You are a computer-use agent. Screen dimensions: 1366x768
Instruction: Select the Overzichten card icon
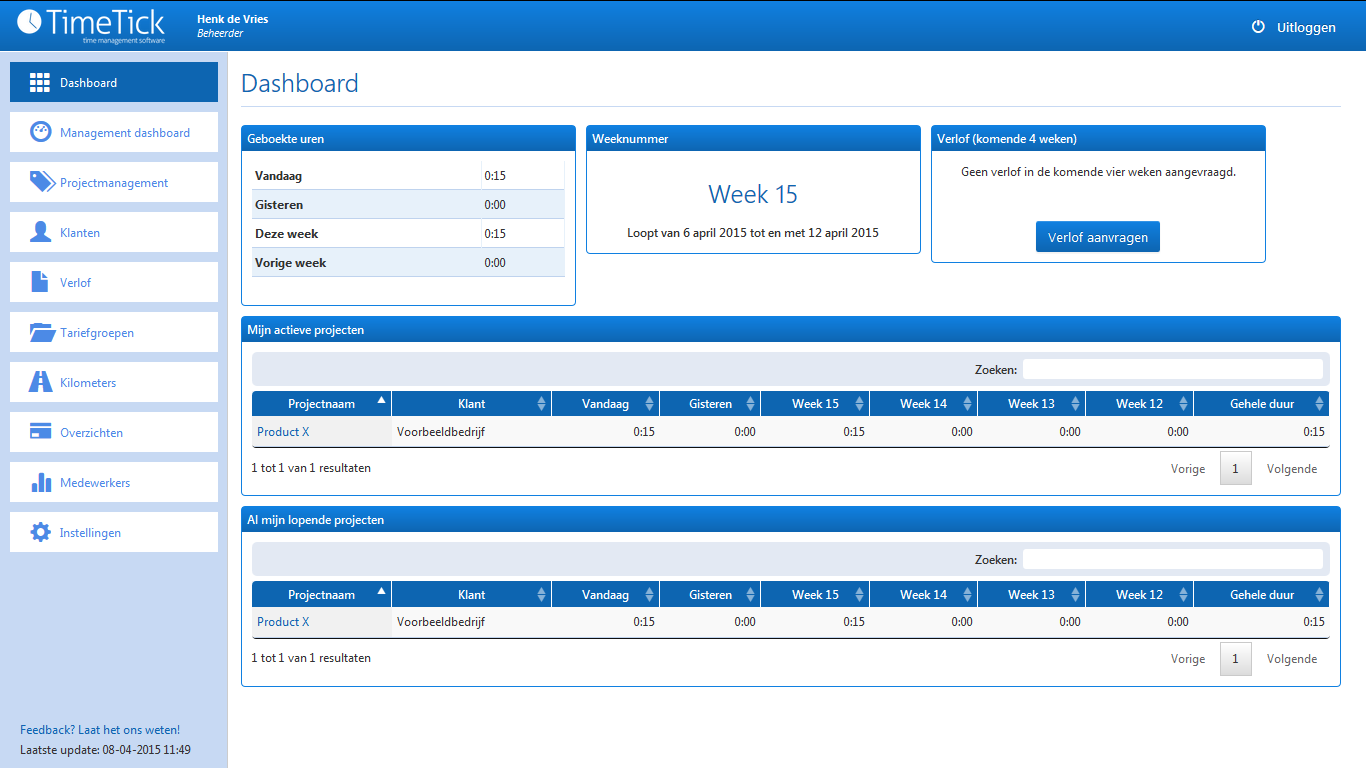point(40,433)
